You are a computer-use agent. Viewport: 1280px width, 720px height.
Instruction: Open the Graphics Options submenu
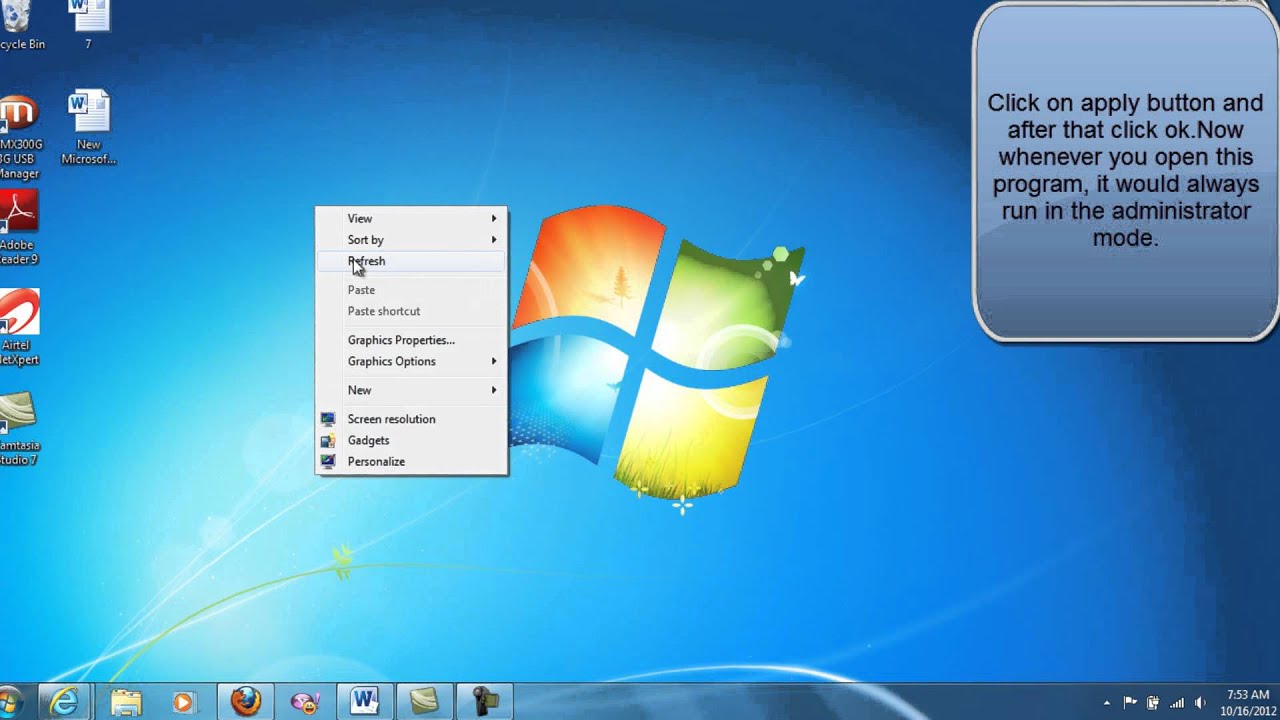[411, 361]
